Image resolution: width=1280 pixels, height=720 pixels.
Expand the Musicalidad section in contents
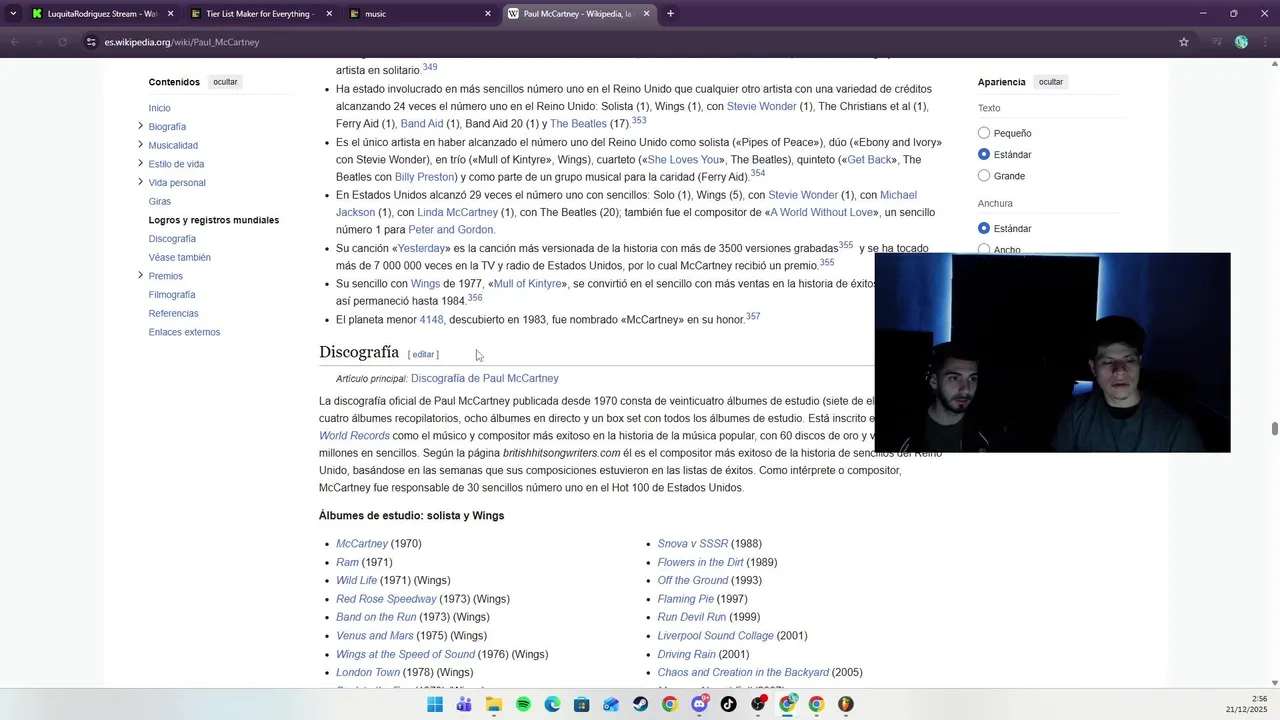tap(140, 145)
